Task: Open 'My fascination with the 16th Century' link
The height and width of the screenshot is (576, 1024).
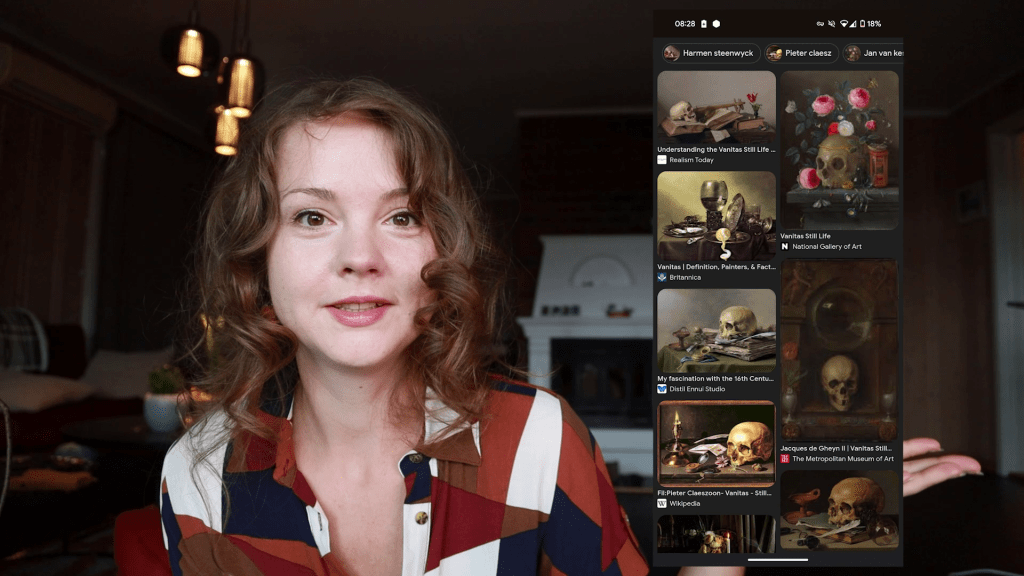Action: tap(716, 379)
